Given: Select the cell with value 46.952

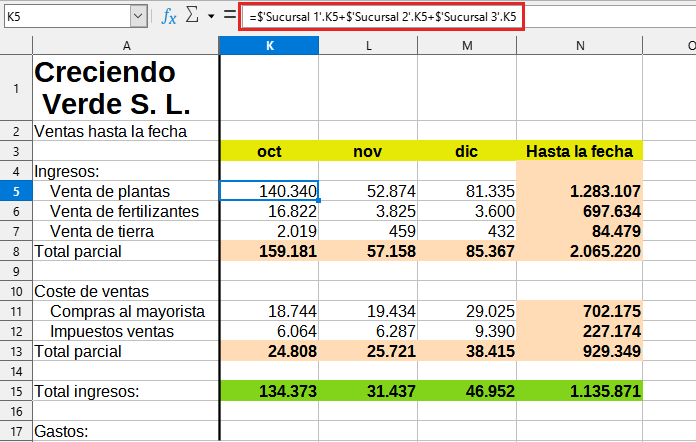Looking at the screenshot, I should [x=467, y=391].
